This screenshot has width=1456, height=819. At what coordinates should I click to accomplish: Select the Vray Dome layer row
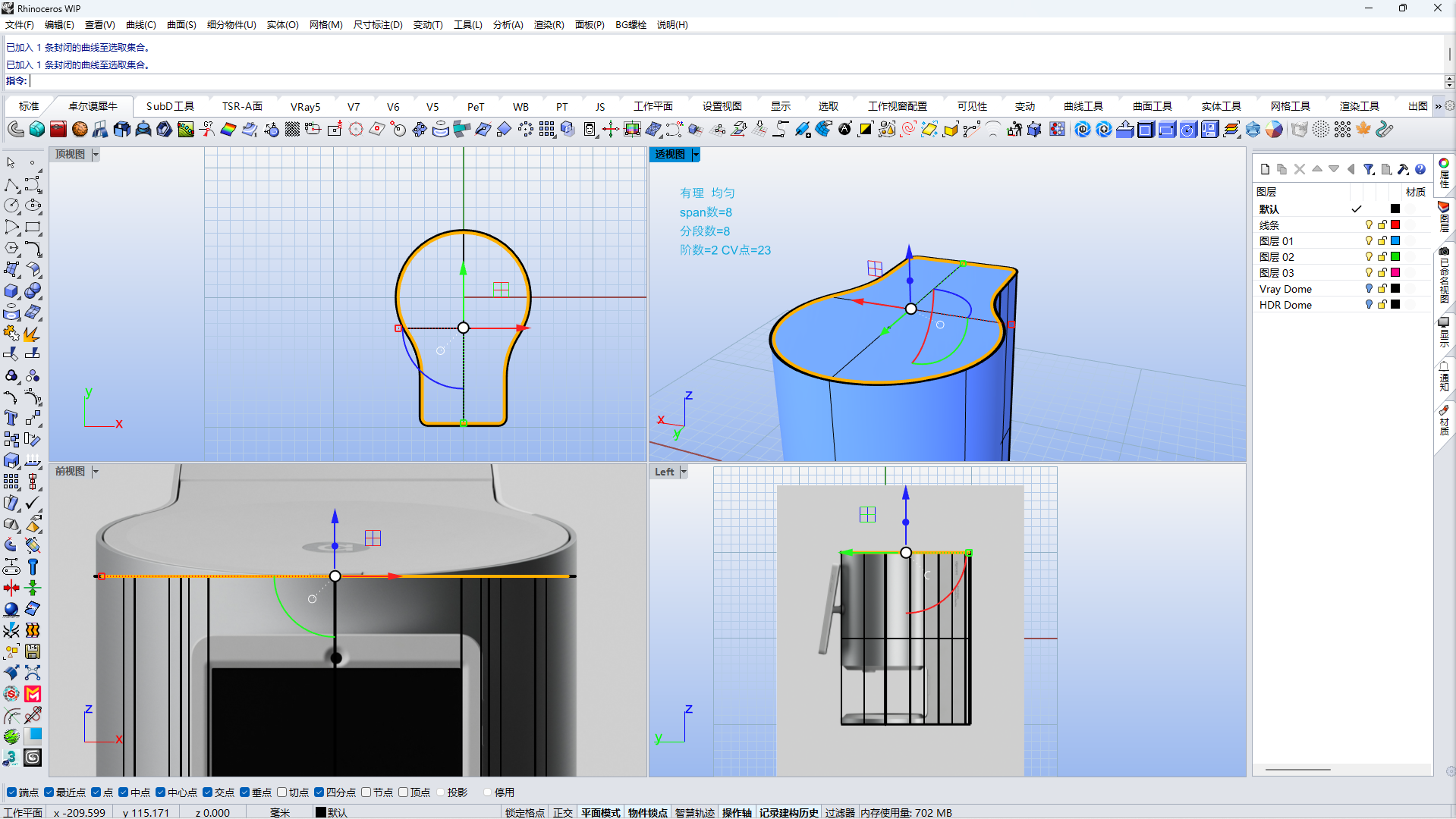1341,289
